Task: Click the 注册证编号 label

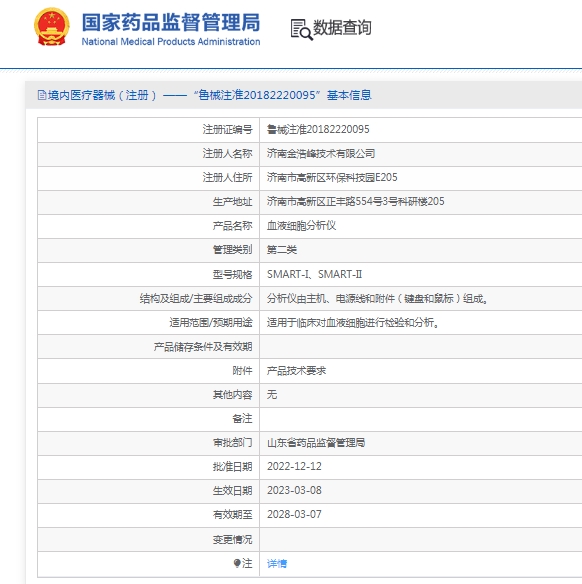Action: coord(228,130)
